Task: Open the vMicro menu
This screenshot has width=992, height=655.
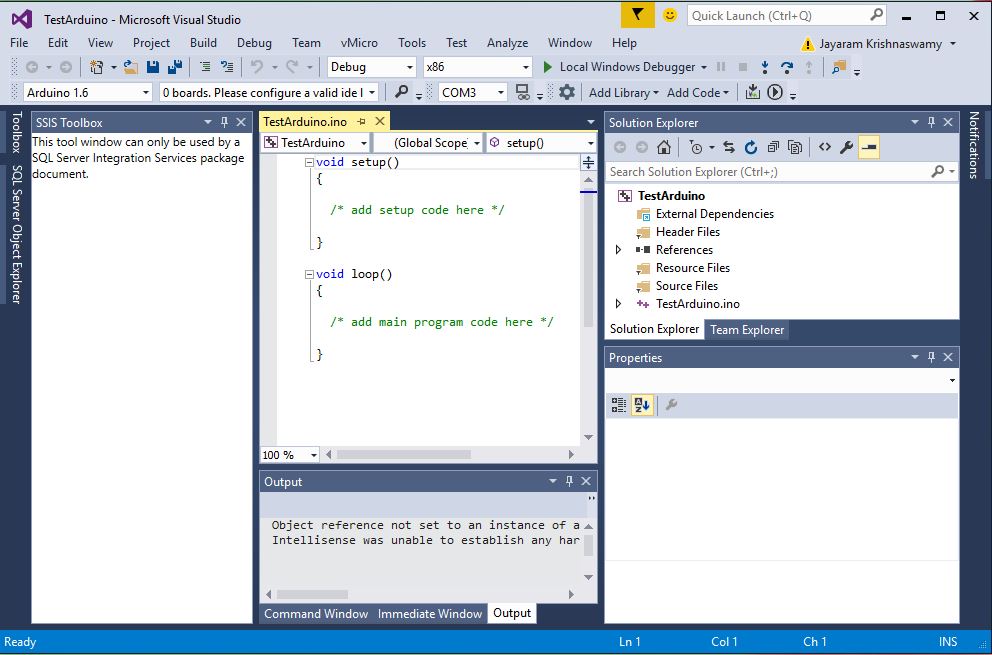Action: tap(360, 43)
